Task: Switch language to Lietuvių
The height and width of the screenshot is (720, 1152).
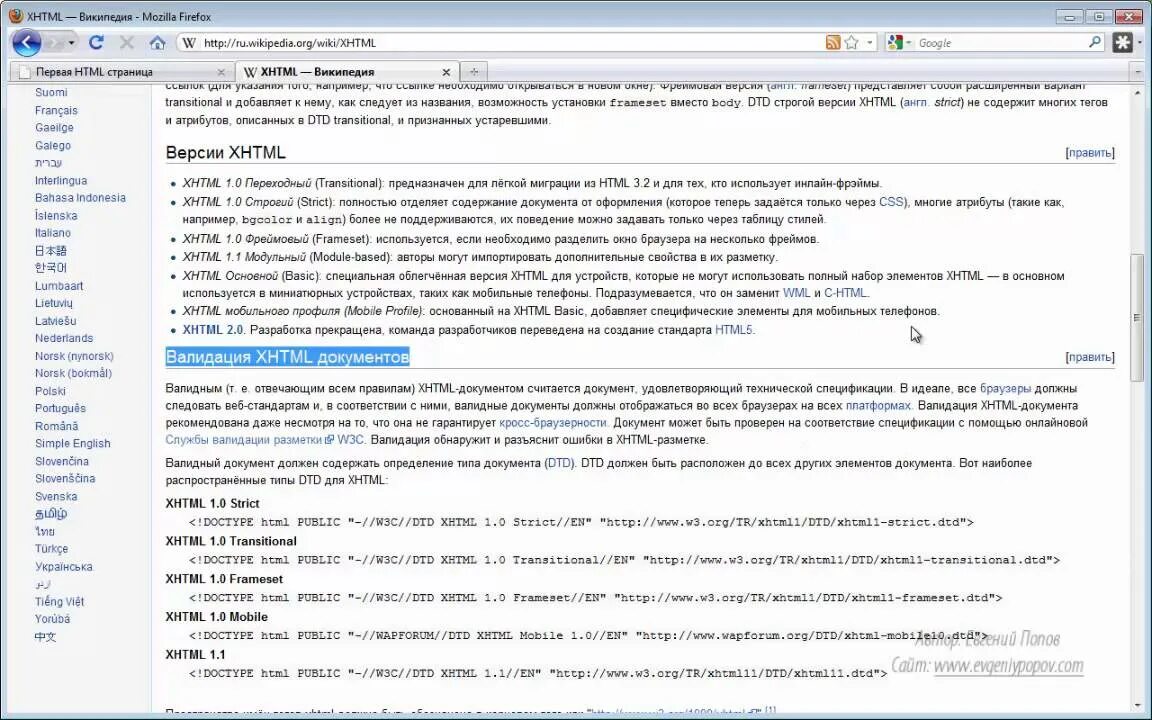Action: click(x=54, y=303)
